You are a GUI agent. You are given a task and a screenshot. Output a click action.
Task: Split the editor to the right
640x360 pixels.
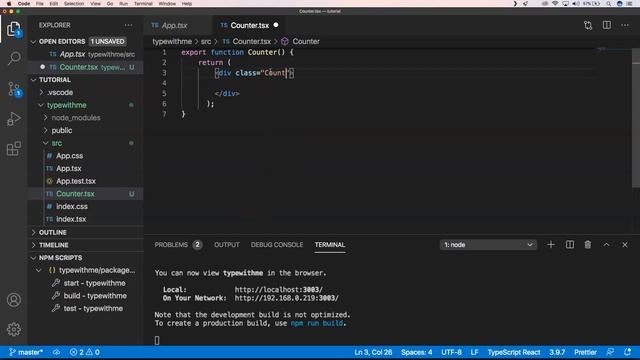pos(607,25)
